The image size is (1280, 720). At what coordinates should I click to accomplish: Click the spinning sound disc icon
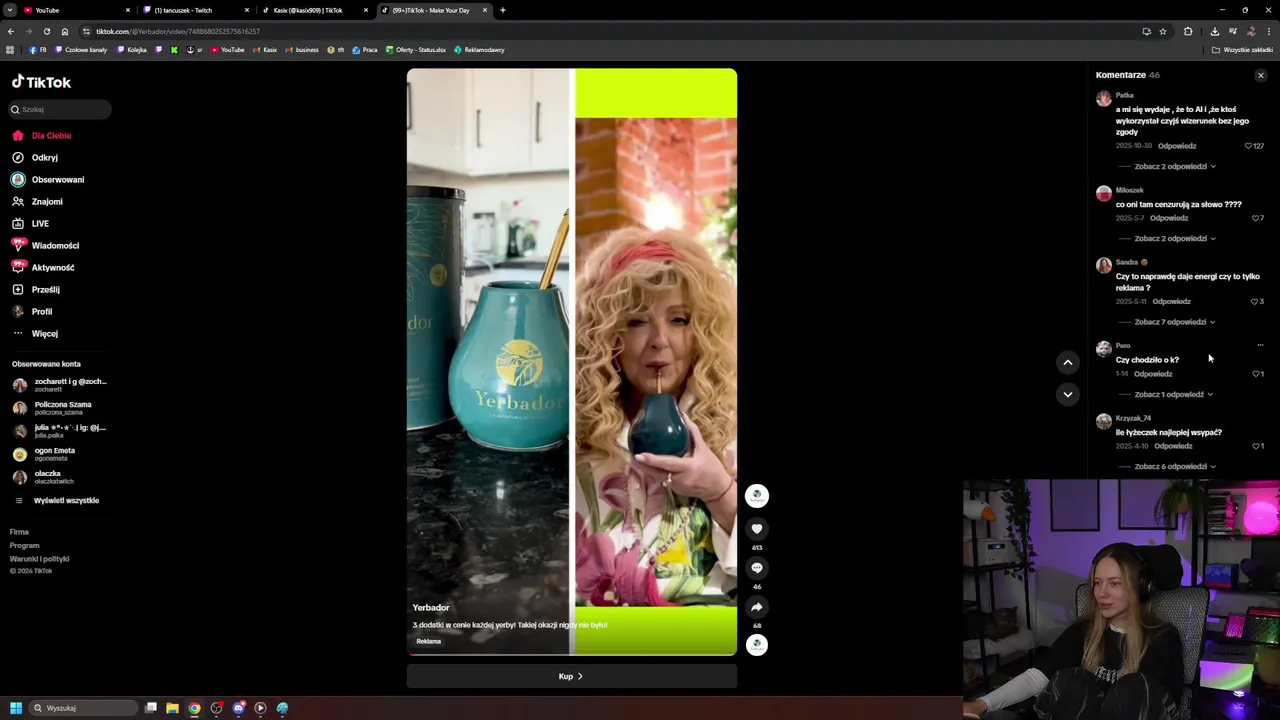757,645
